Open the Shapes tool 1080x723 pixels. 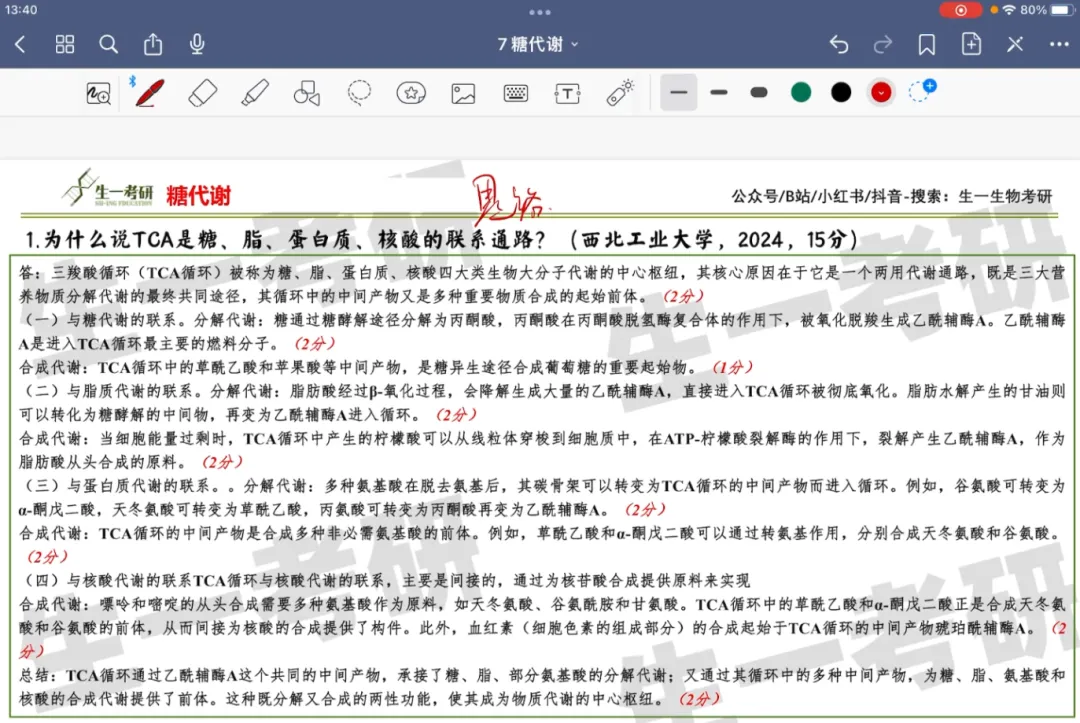point(307,91)
